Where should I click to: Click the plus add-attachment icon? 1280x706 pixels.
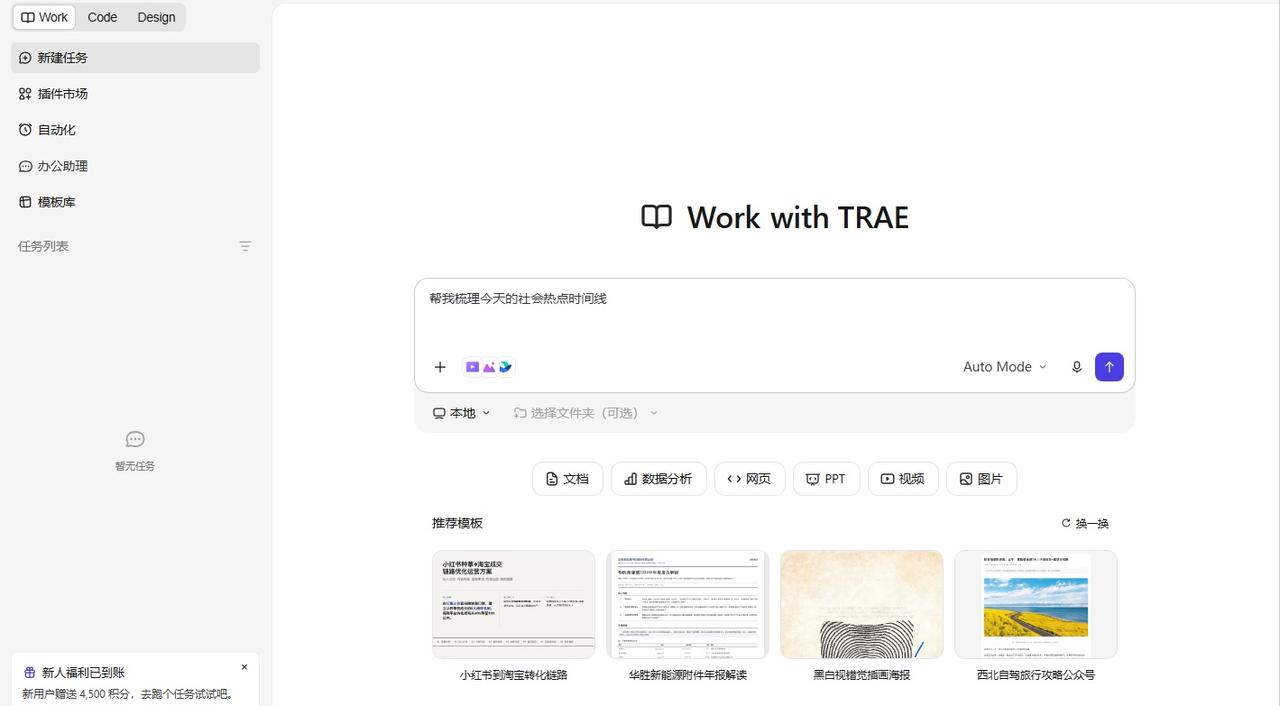(x=440, y=367)
